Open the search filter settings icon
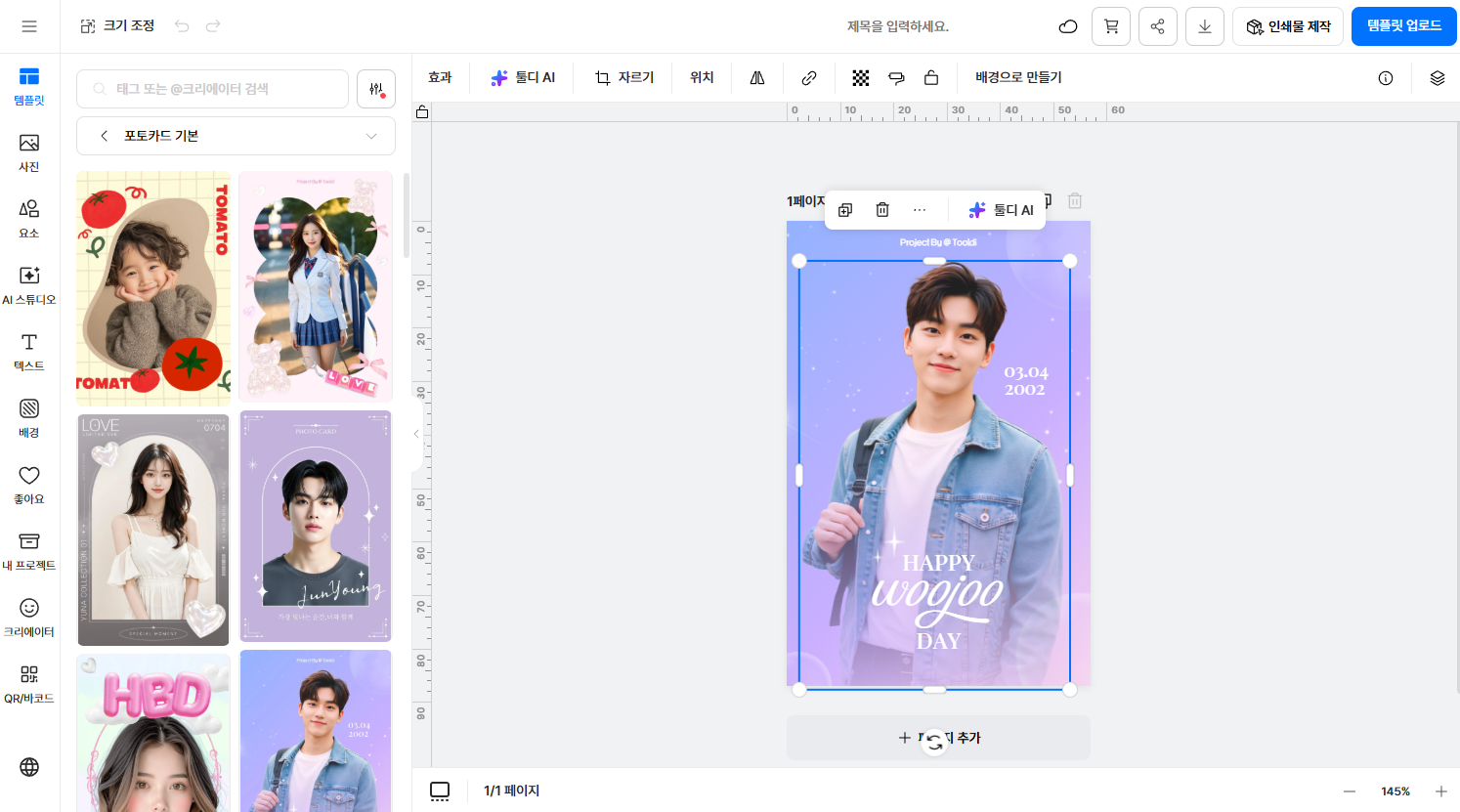Screen dimensions: 1460x812 [x=376, y=89]
